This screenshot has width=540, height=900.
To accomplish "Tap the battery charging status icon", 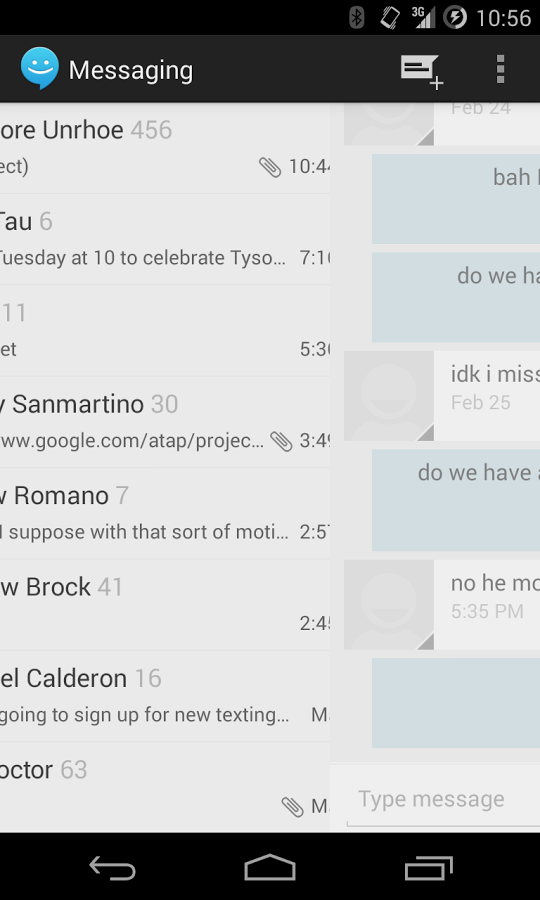I will (455, 17).
